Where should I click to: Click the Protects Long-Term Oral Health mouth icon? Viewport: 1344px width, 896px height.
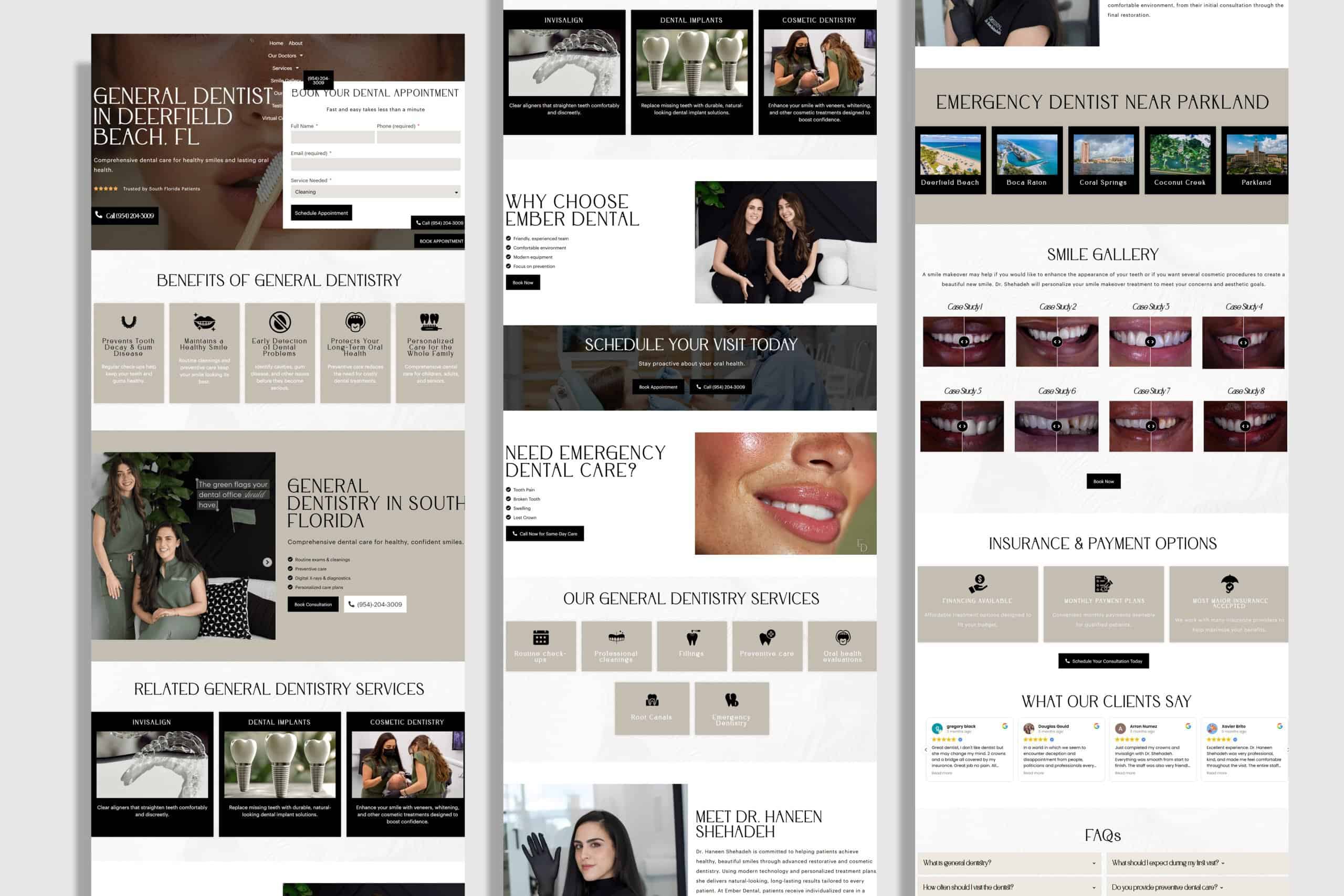[x=355, y=322]
